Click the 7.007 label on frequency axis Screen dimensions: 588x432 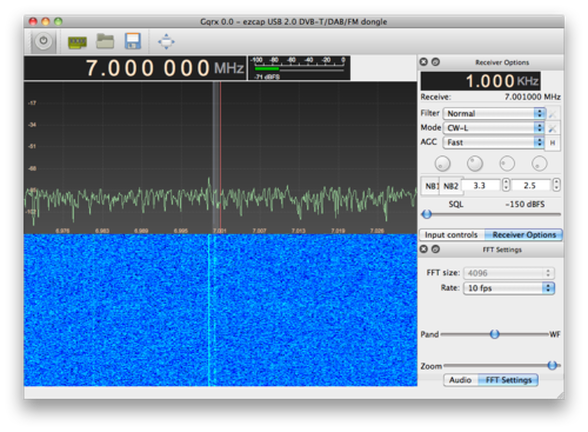tap(259, 230)
